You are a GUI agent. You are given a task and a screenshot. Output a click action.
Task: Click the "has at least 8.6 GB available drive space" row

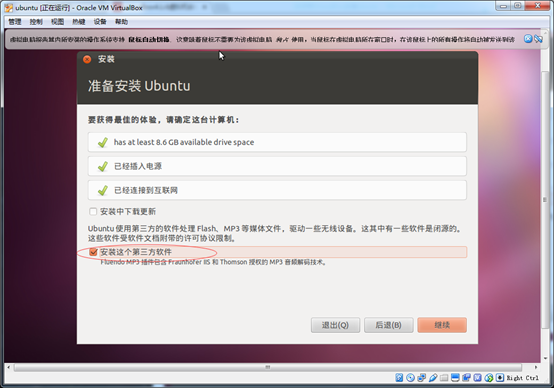277,142
